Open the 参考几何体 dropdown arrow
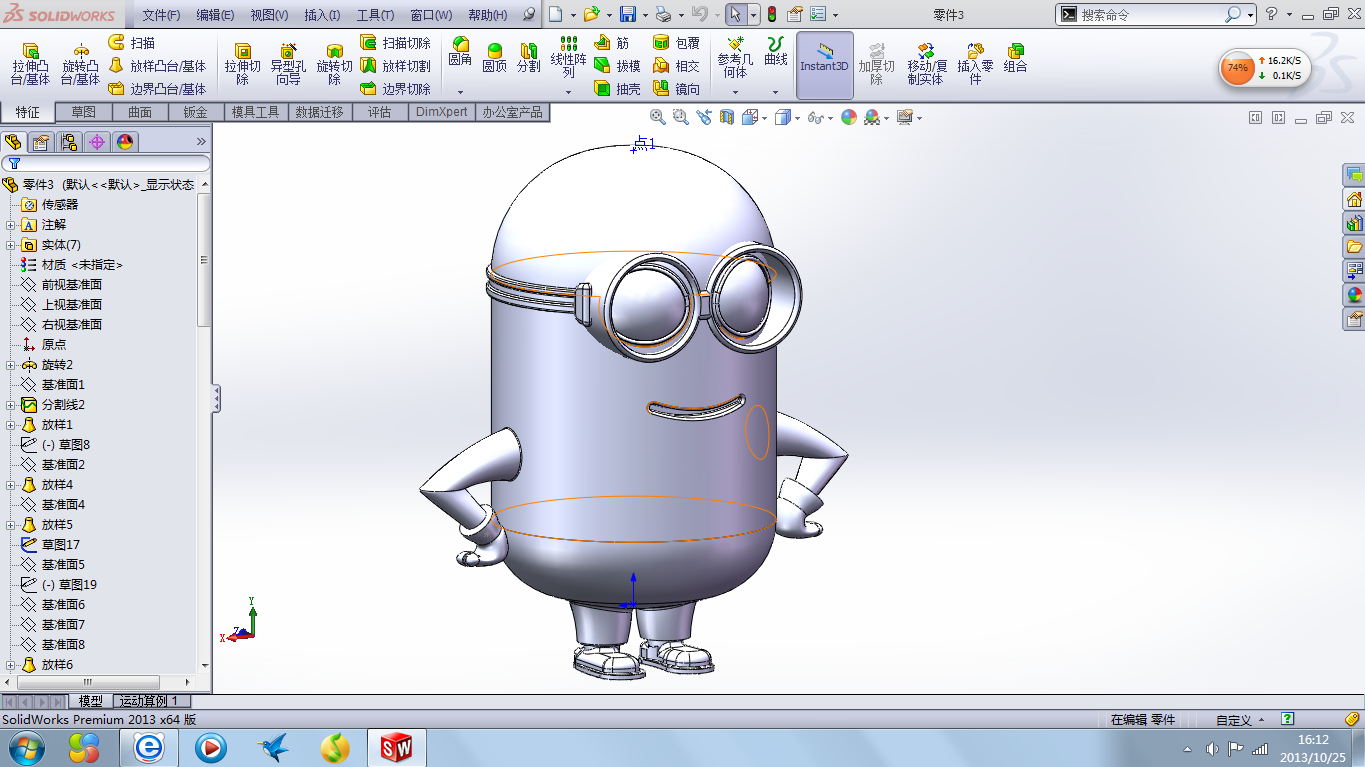Image resolution: width=1365 pixels, height=767 pixels. coord(735,92)
